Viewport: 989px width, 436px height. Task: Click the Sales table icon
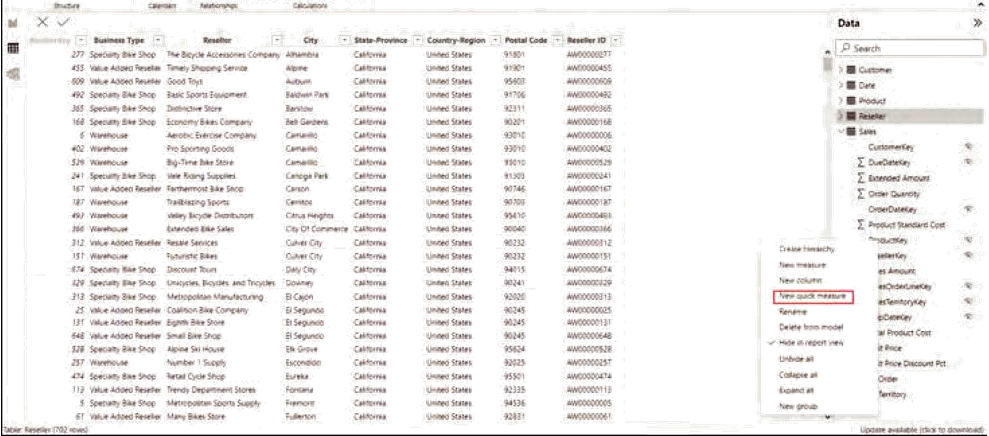(x=851, y=131)
